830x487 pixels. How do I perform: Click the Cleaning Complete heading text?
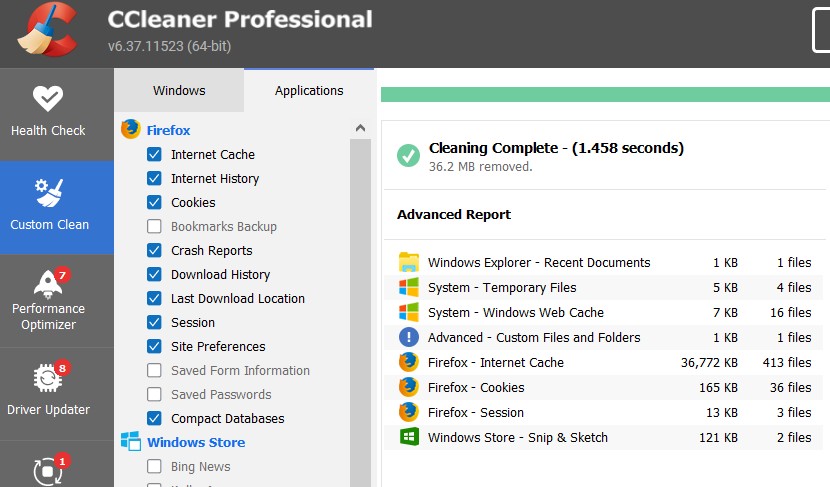pyautogui.click(x=556, y=148)
